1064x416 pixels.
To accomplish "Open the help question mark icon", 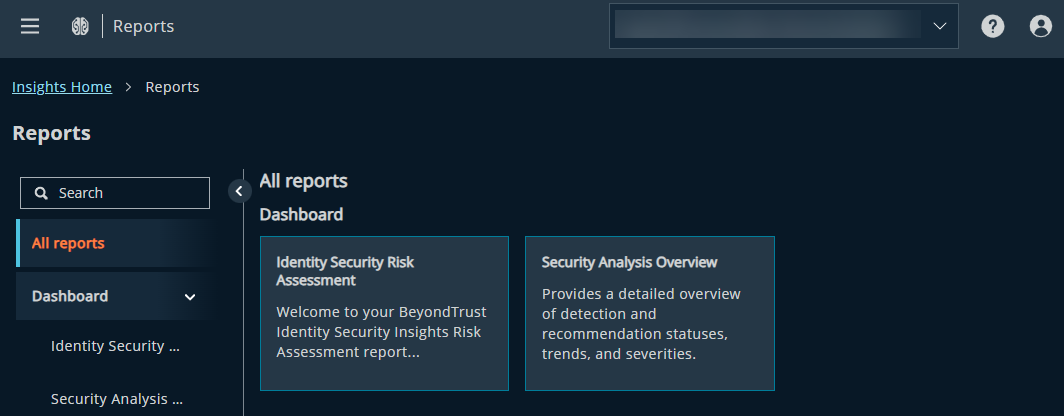I will click(x=992, y=26).
